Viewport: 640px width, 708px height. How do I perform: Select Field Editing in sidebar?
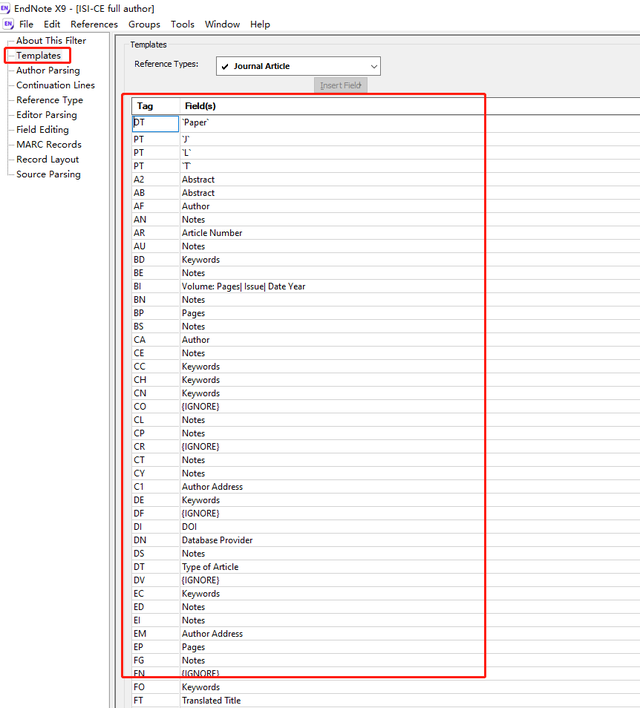click(x=42, y=130)
